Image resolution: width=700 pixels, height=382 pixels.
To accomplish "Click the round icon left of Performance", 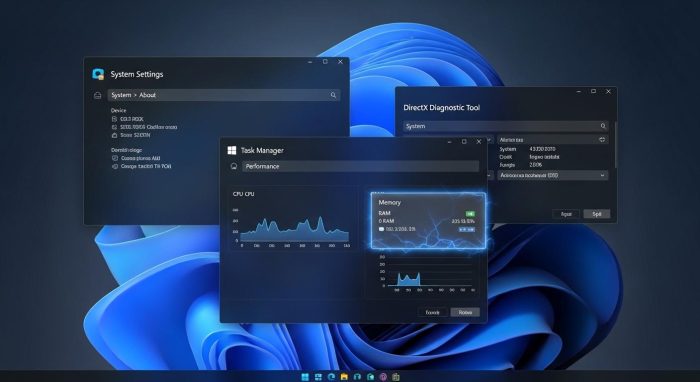I will (233, 166).
